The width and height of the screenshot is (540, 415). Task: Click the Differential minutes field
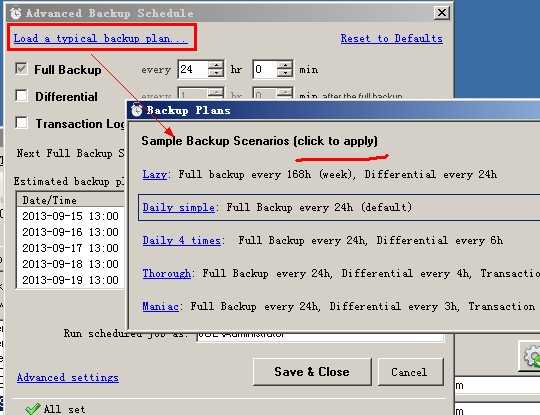(x=265, y=94)
